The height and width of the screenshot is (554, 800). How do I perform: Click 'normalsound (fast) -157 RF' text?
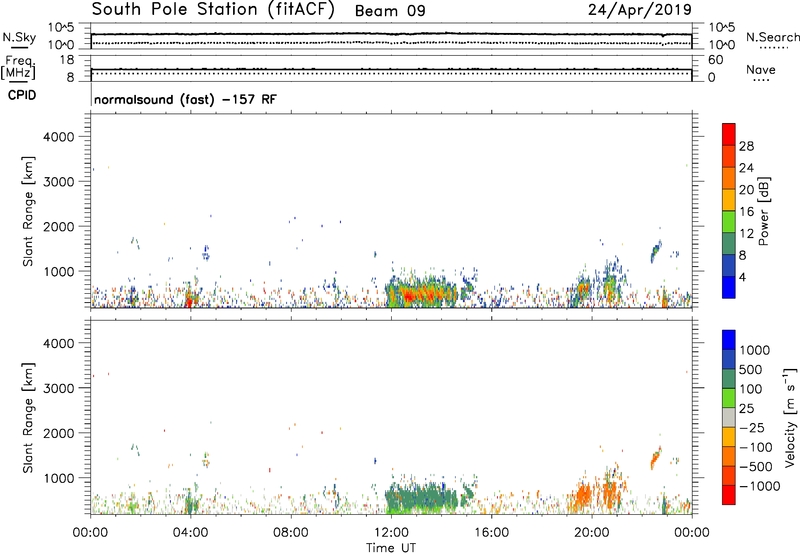[x=185, y=99]
